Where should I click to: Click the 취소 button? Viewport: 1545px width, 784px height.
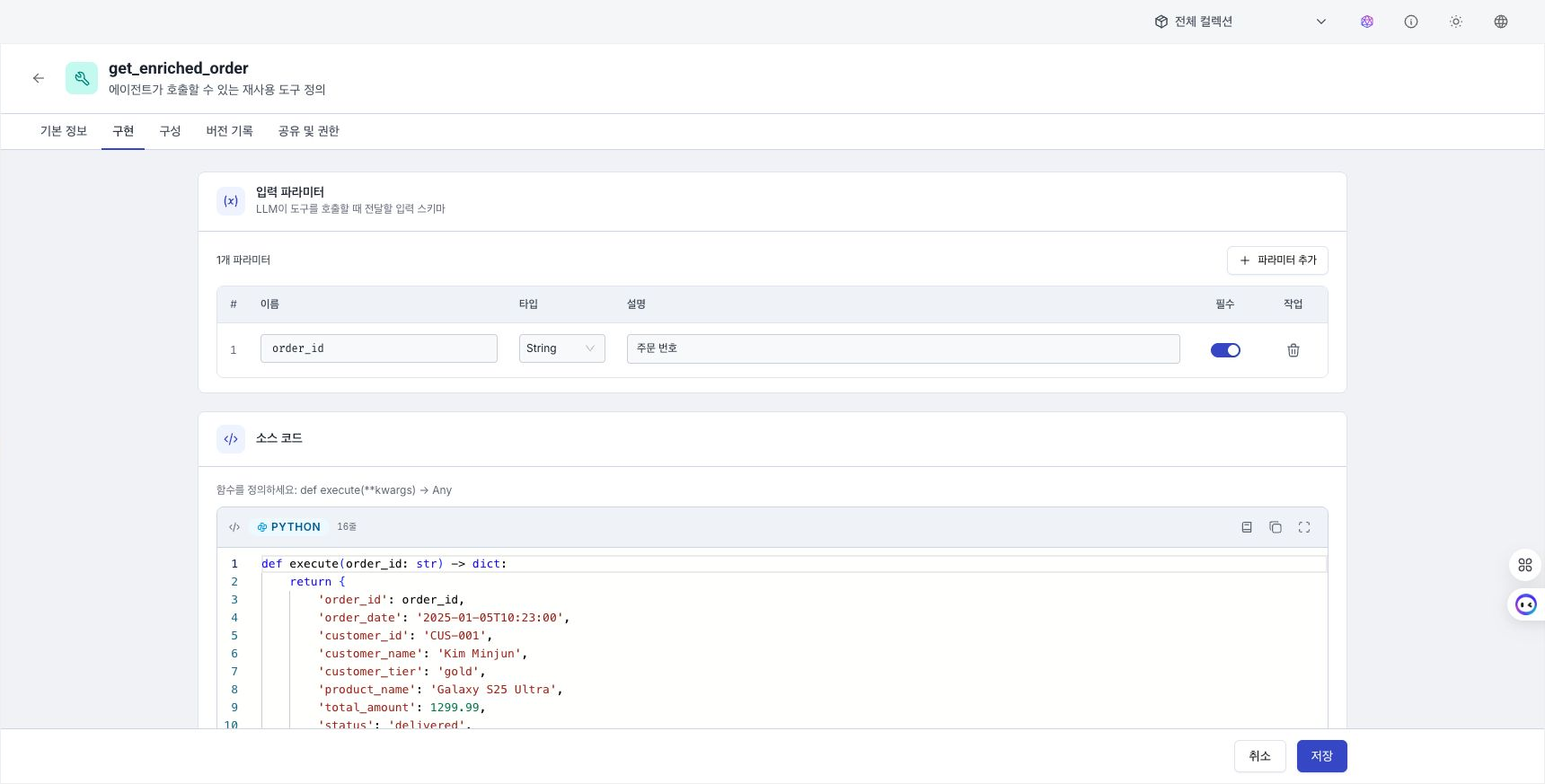[1260, 756]
